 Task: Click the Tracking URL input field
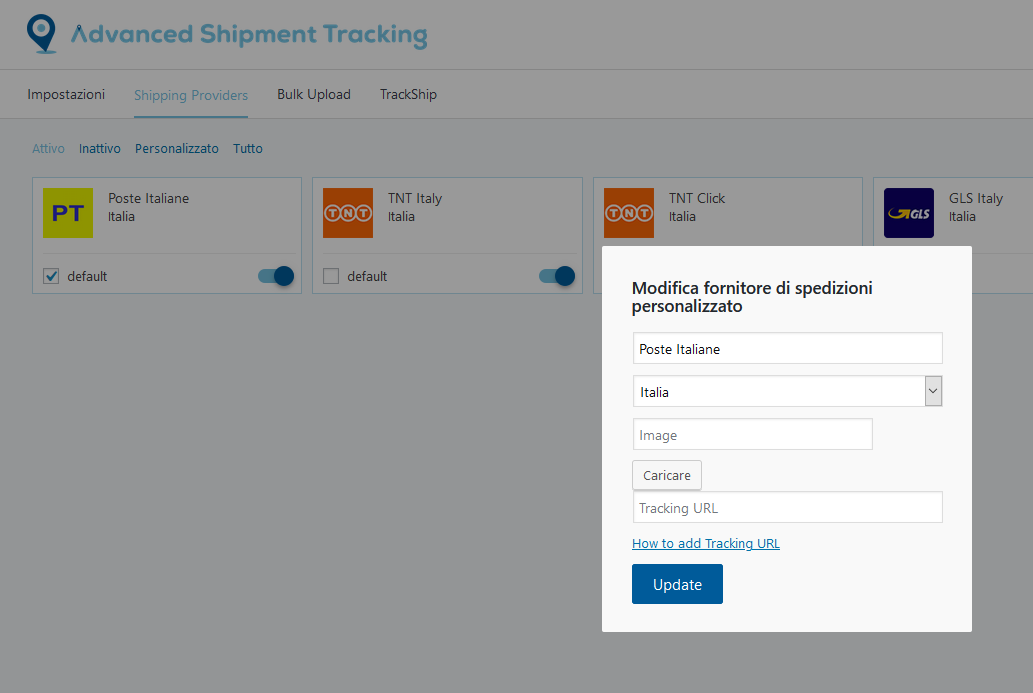coord(787,508)
